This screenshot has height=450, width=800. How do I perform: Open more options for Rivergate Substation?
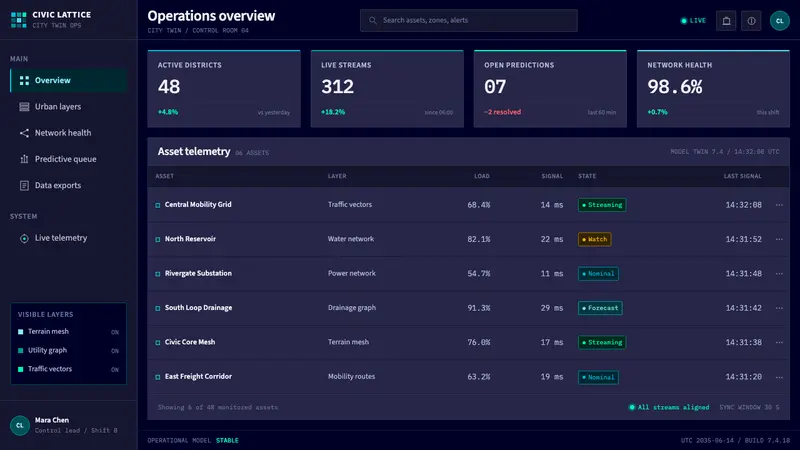(x=779, y=273)
